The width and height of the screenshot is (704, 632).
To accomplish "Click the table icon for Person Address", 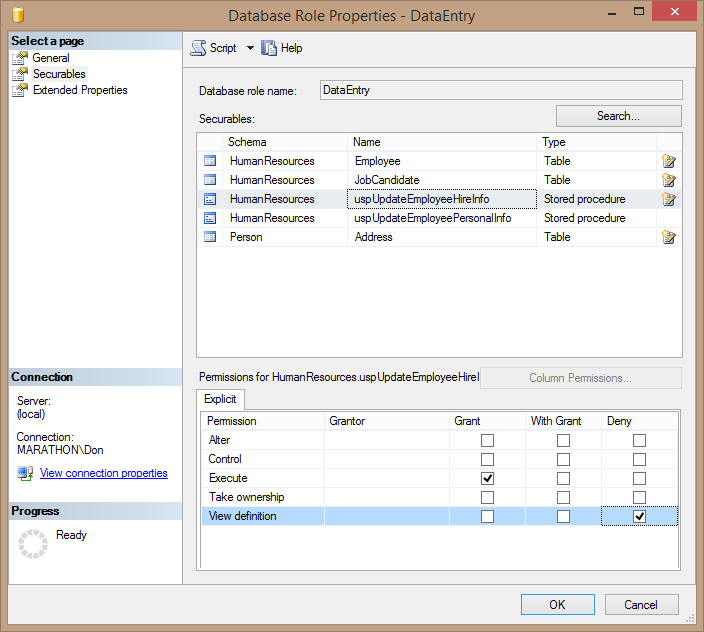I will 210,237.
